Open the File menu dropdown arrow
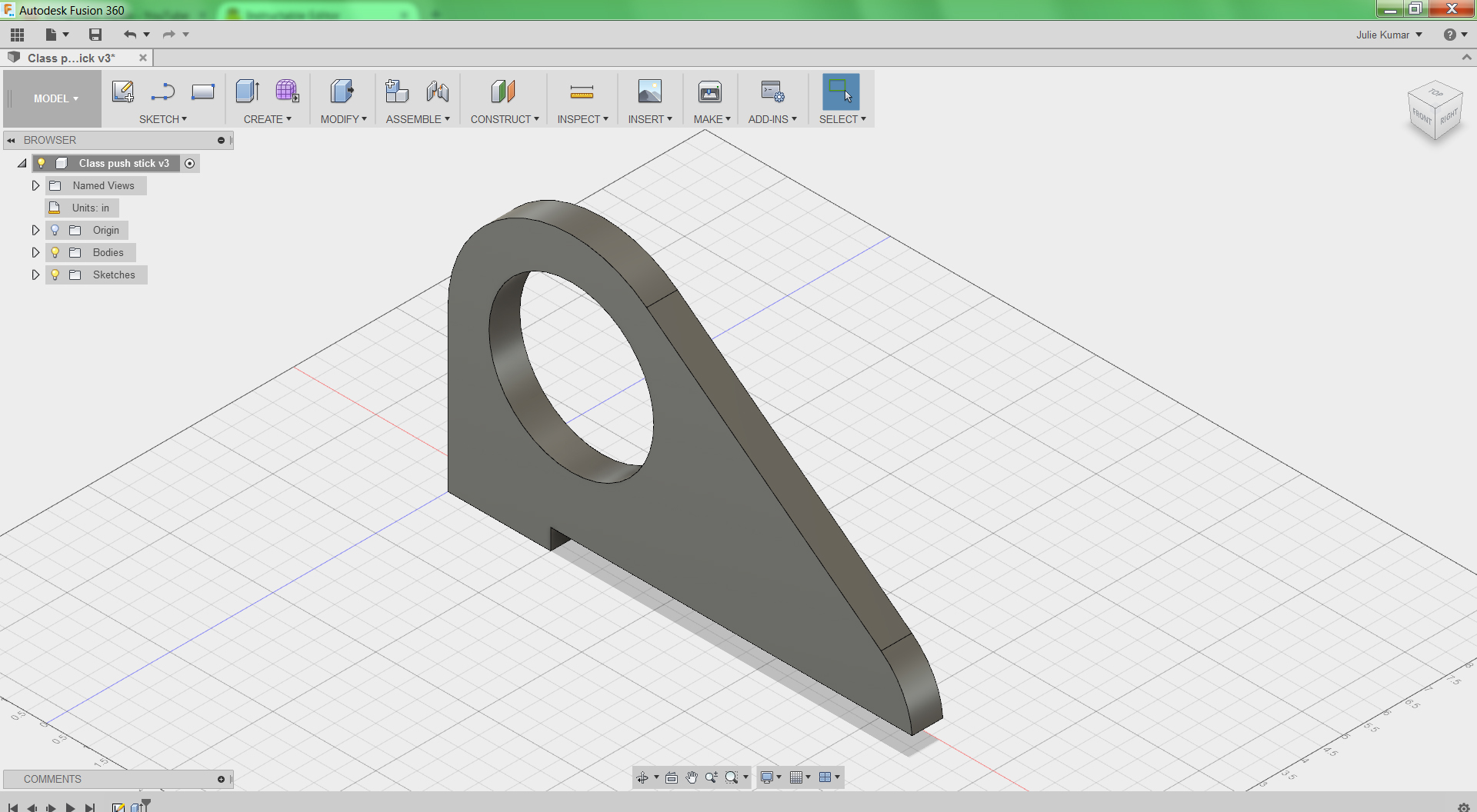The image size is (1477, 812). pos(65,35)
